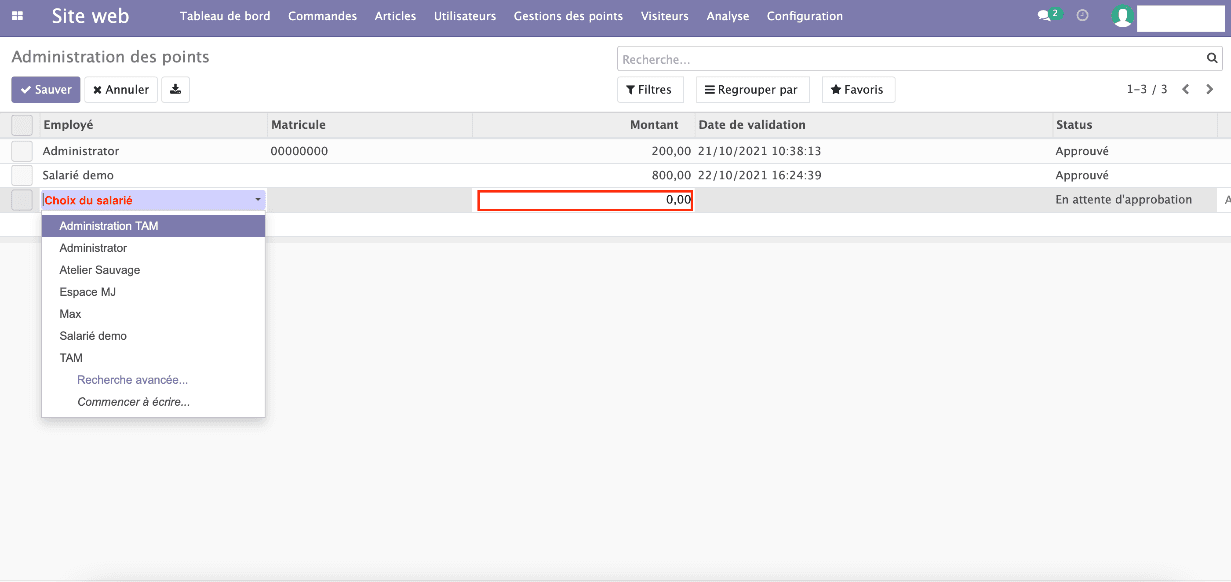Open the Regrouper par menu

[x=752, y=89]
